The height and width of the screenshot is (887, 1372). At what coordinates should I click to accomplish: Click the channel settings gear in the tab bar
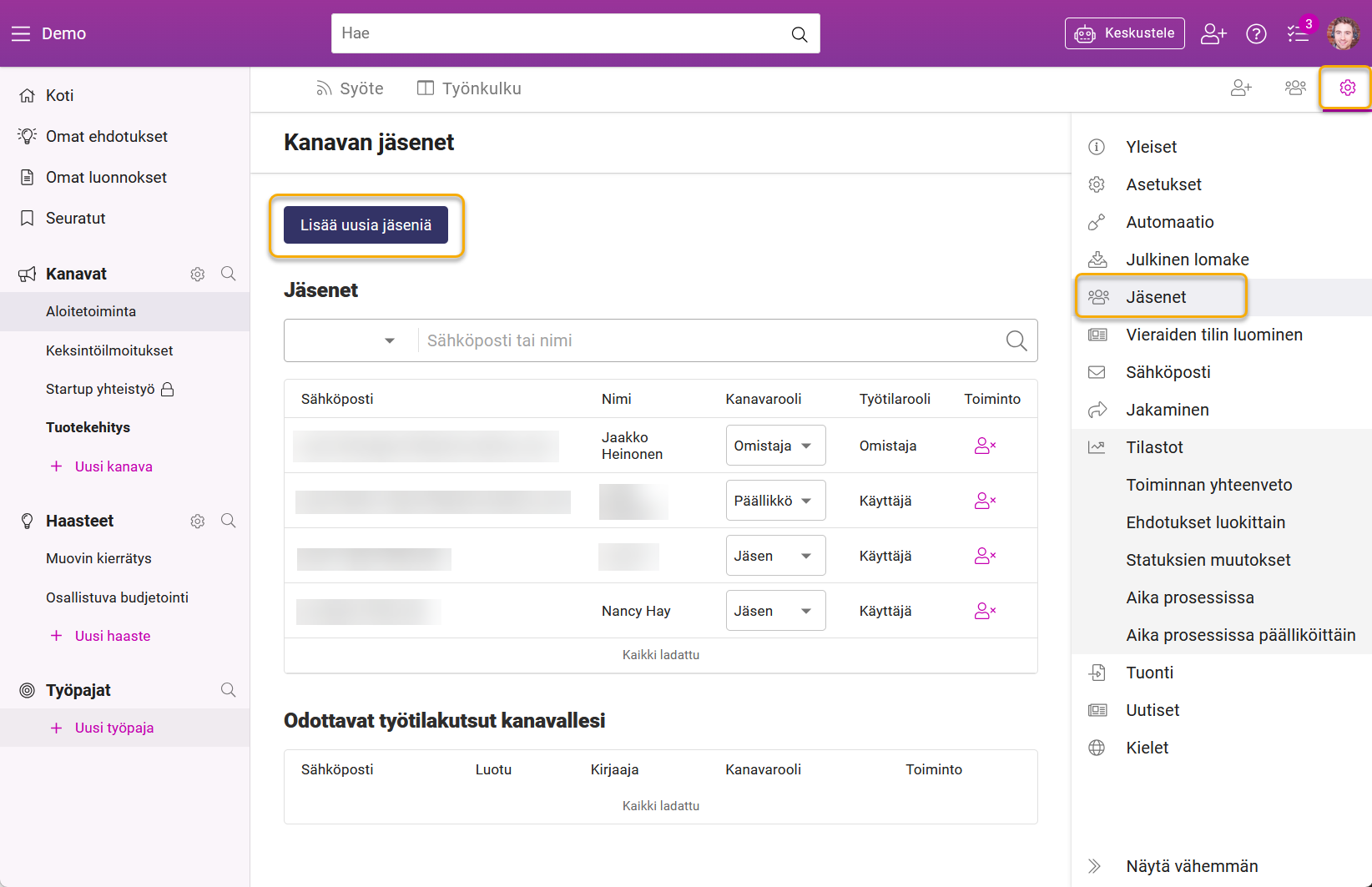(1347, 88)
